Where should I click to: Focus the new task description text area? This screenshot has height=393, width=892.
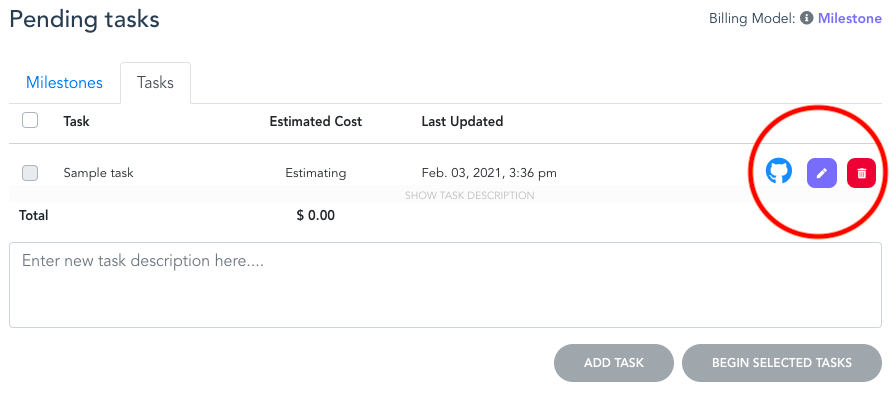point(445,285)
